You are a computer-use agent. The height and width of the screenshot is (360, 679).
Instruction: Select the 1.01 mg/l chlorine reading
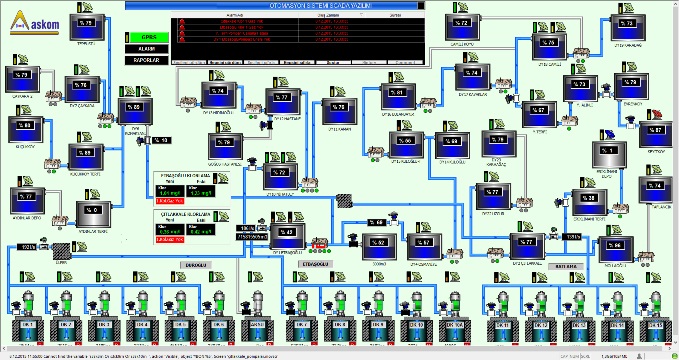point(170,193)
